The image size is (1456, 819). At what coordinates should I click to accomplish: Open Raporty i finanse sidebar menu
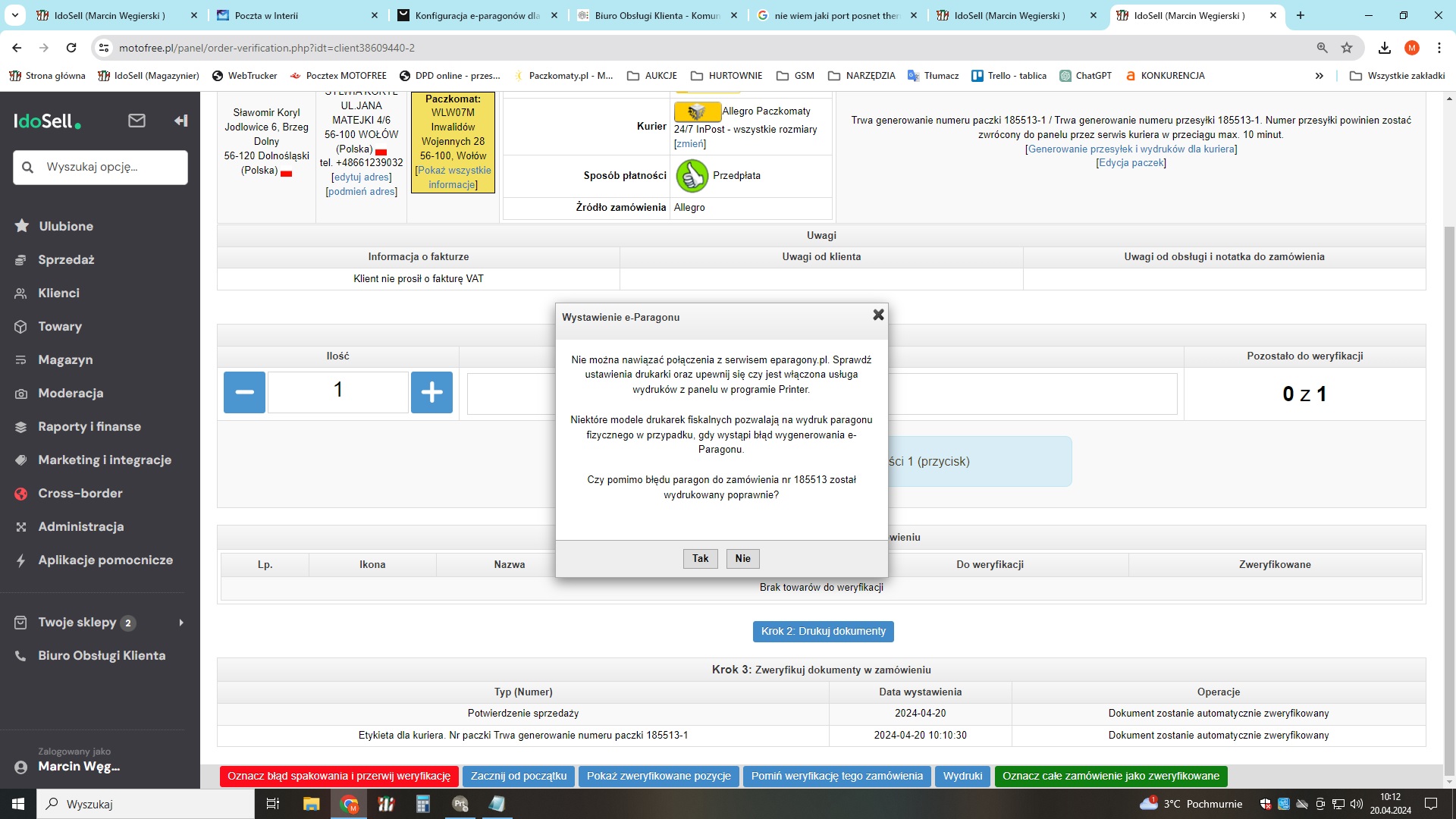point(89,426)
